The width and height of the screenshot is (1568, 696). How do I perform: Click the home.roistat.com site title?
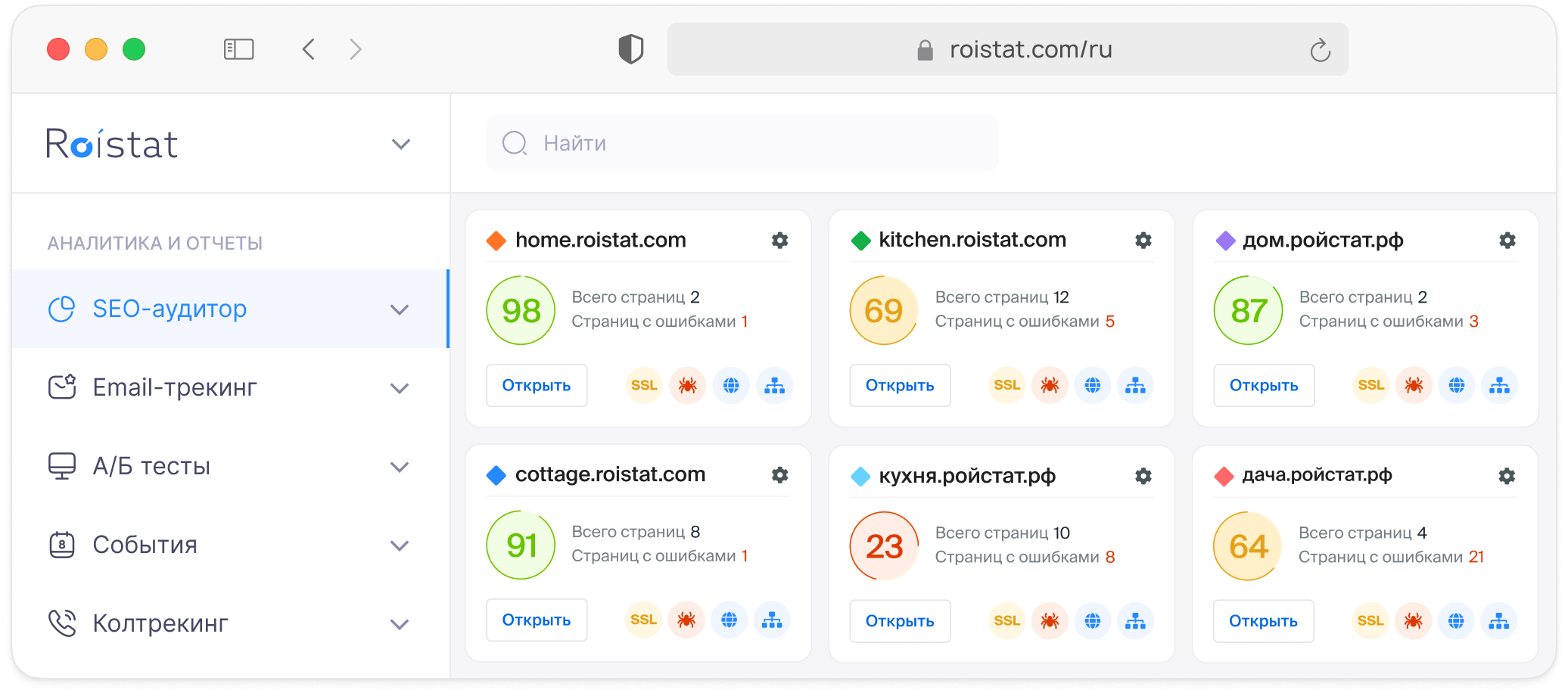click(x=600, y=241)
